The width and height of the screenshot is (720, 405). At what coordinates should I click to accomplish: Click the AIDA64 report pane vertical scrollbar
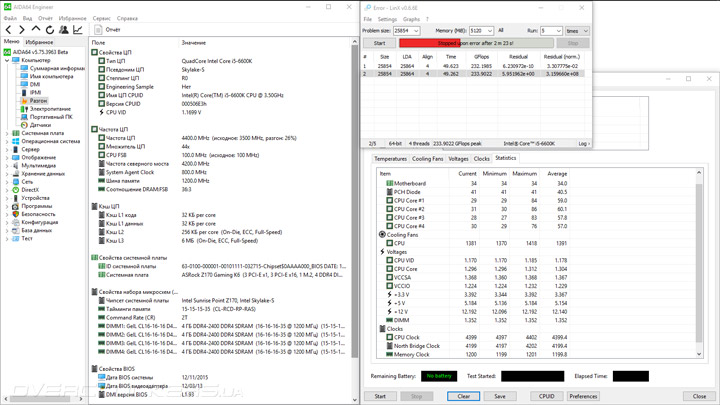pos(354,221)
